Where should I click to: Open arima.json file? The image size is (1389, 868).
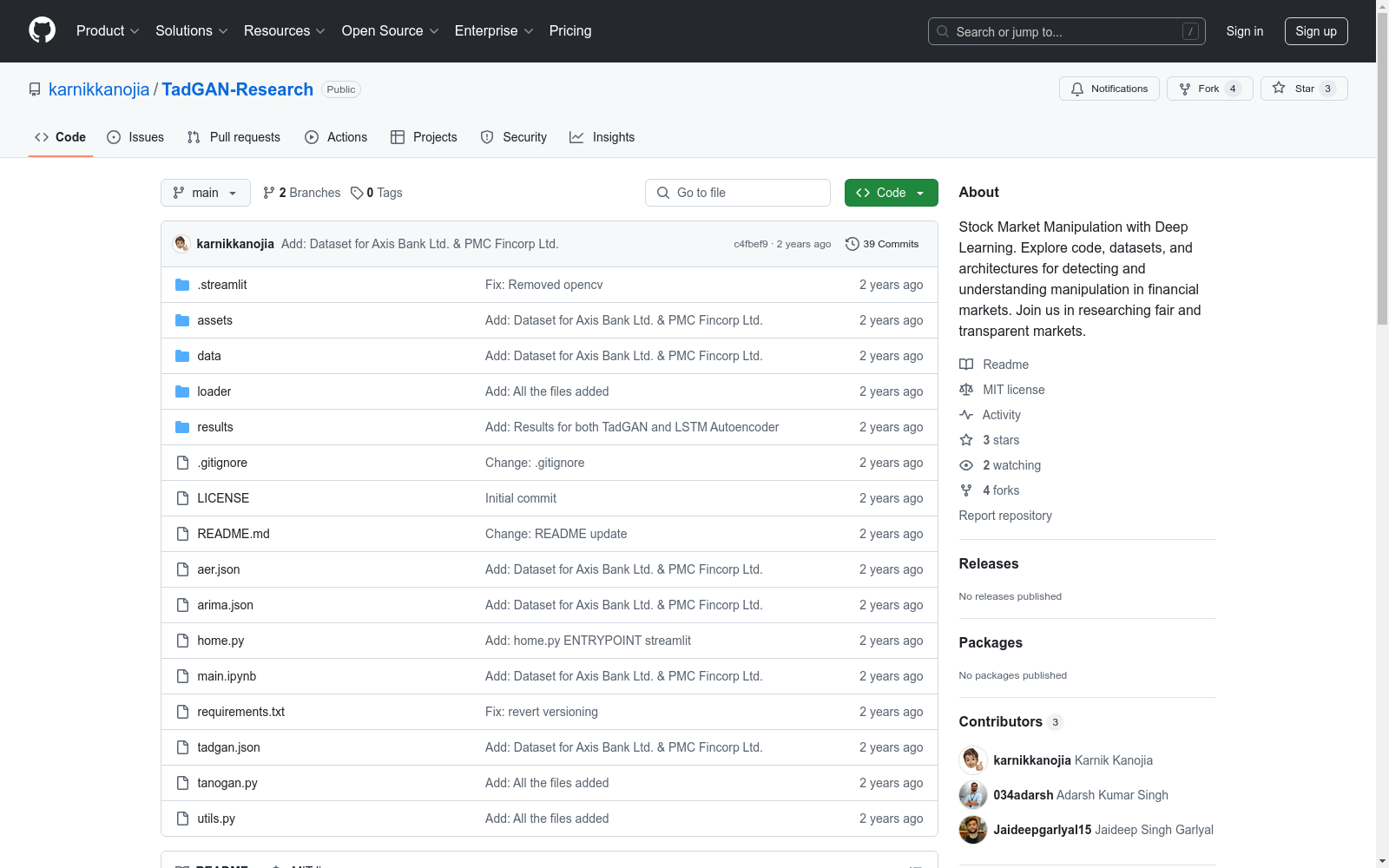click(226, 605)
